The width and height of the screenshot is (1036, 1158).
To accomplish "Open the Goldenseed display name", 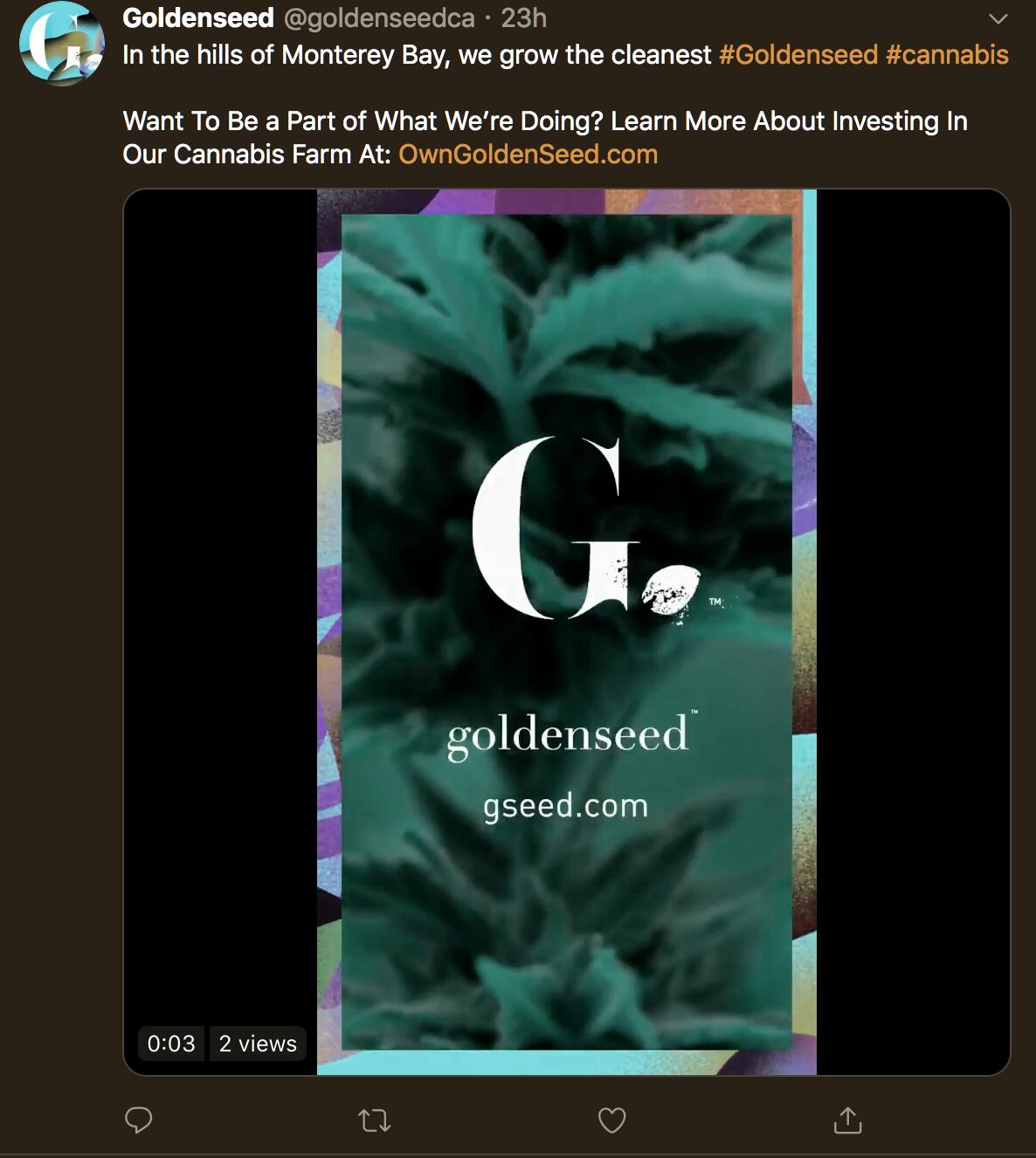I will (198, 17).
